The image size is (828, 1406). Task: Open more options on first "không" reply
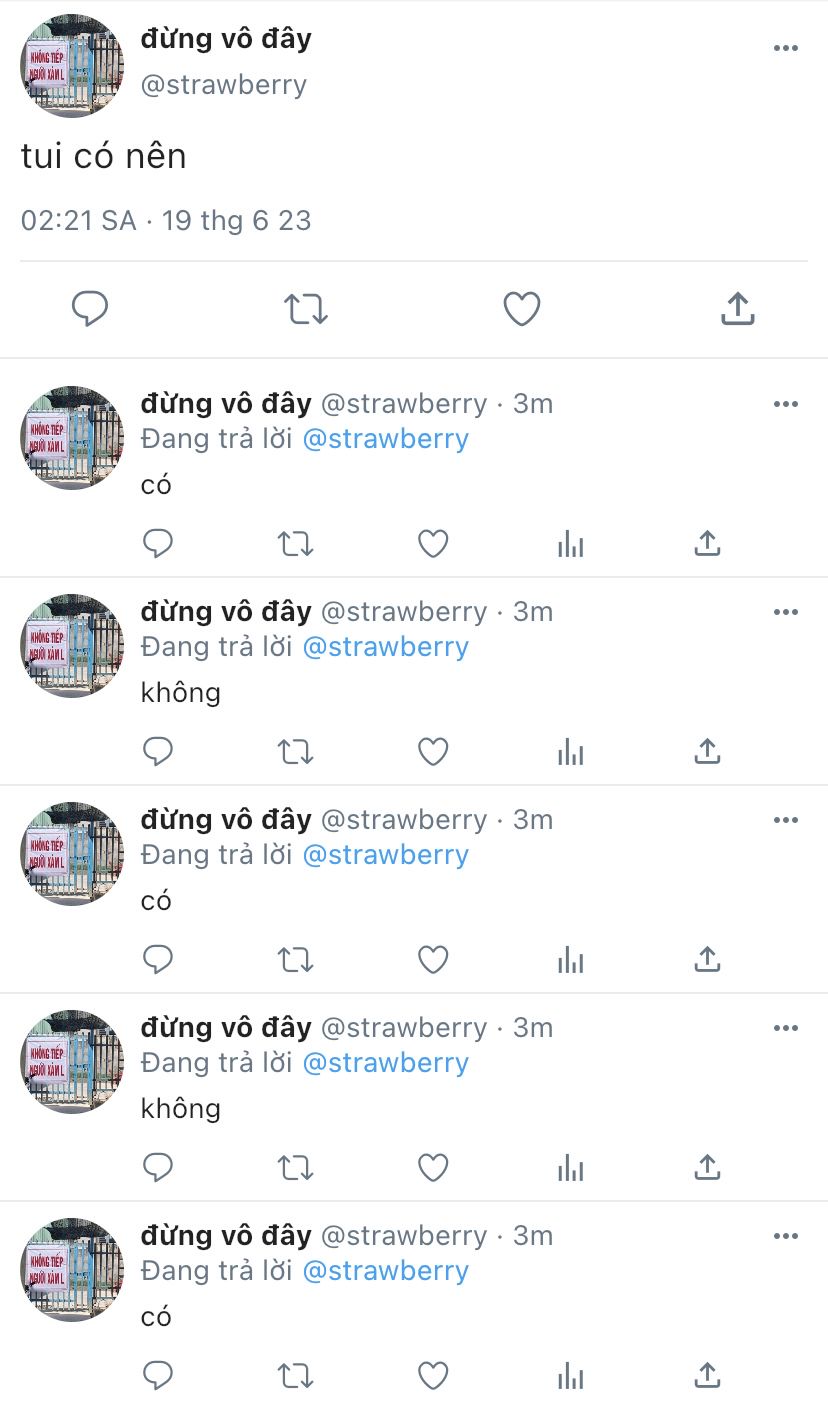tap(786, 612)
